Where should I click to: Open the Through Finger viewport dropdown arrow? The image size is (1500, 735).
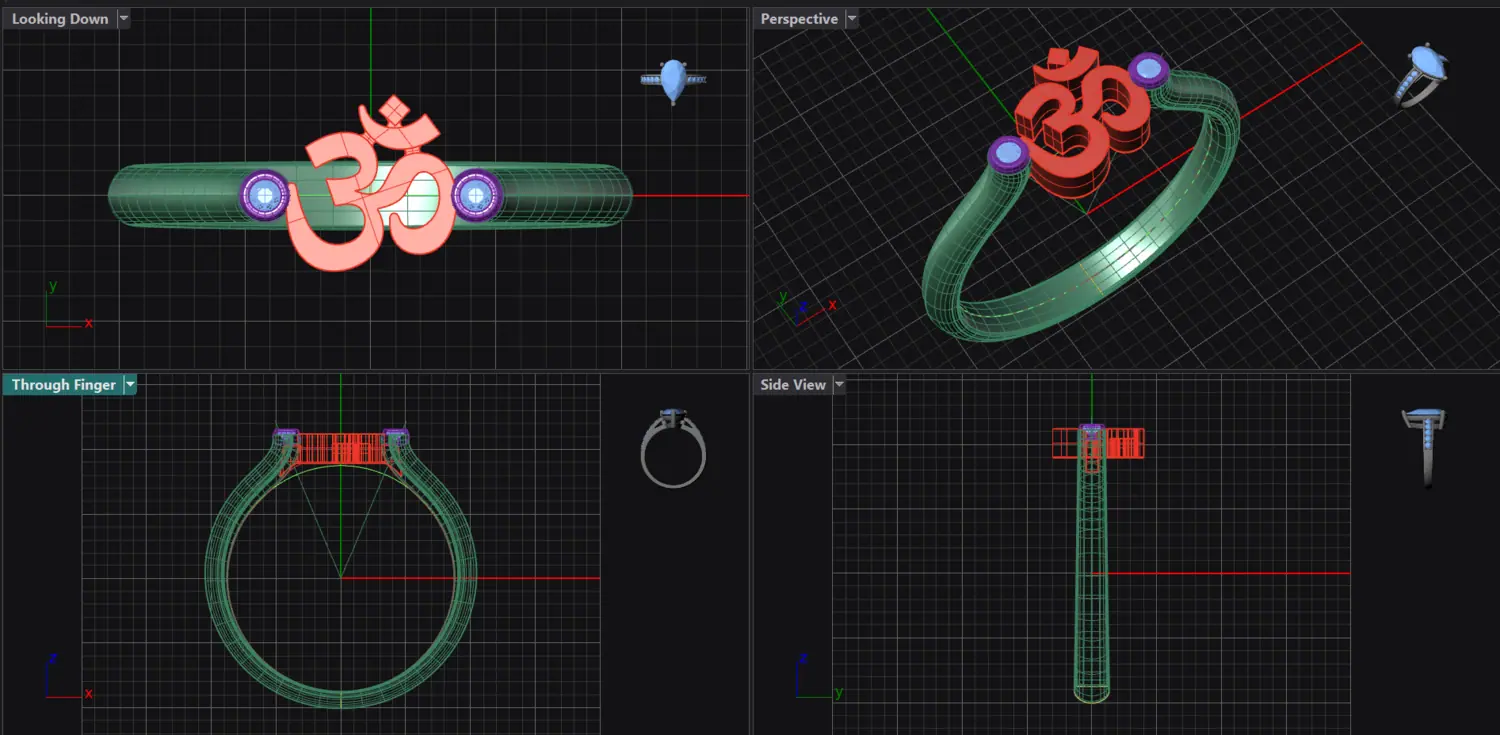130,385
